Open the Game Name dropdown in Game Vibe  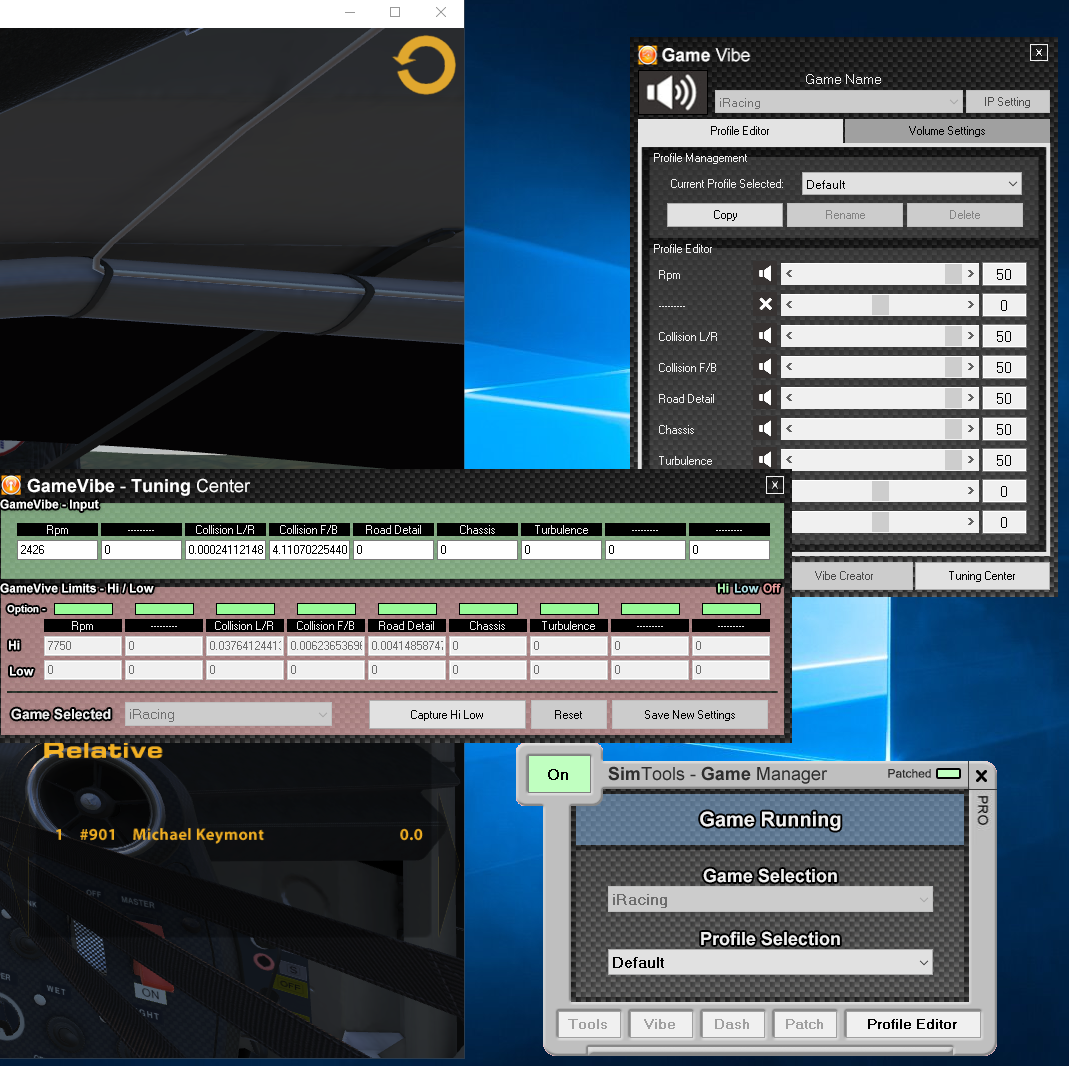(x=839, y=102)
